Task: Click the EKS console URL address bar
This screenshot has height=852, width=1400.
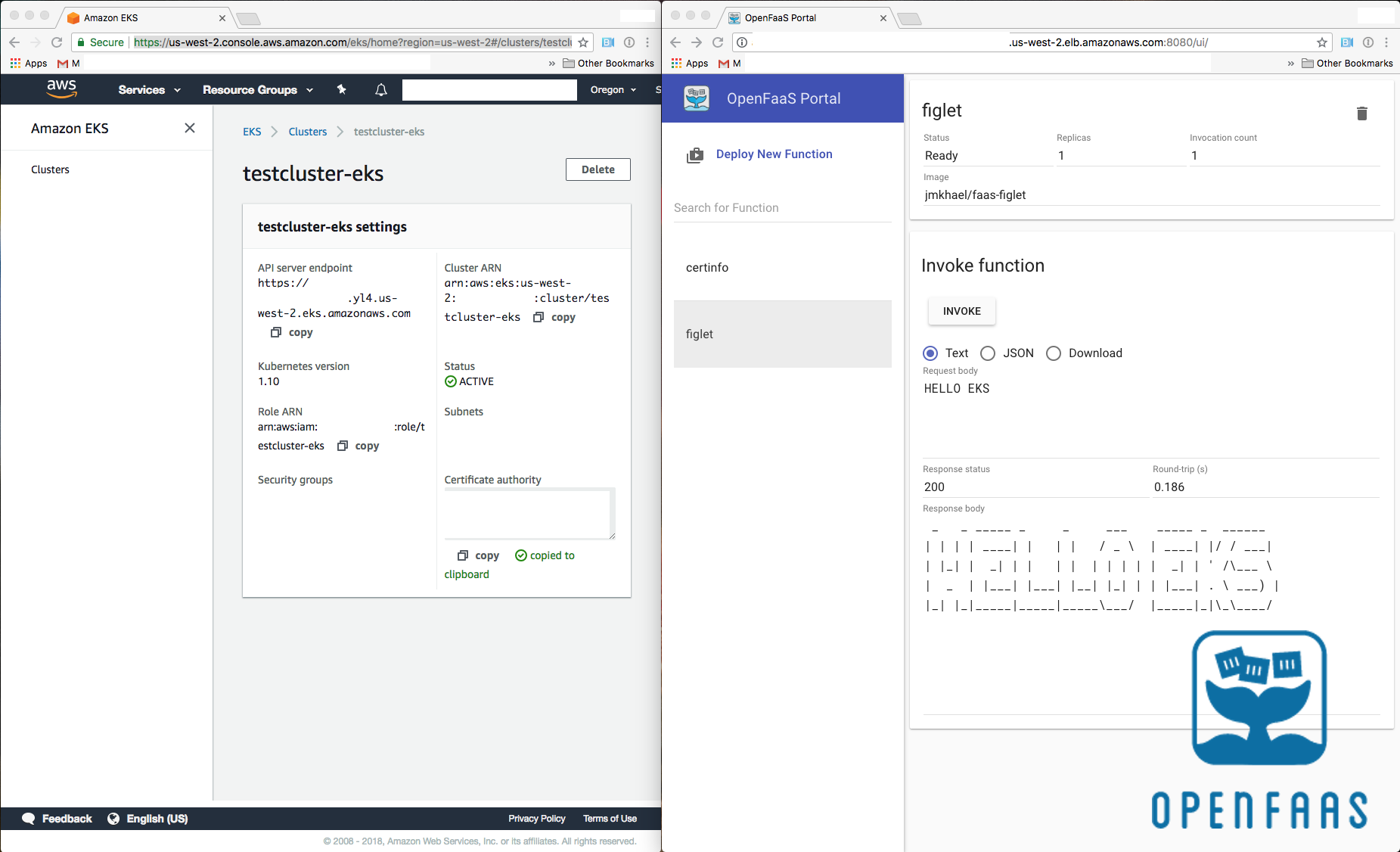Action: [353, 42]
